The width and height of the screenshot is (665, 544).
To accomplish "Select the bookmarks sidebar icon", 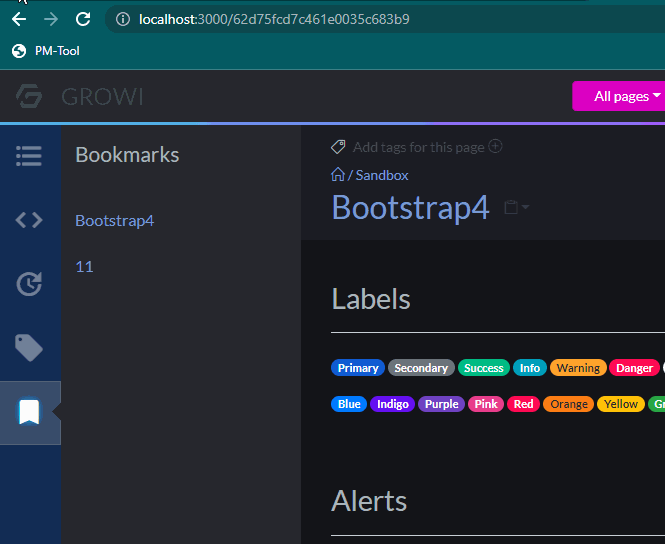I will click(29, 412).
